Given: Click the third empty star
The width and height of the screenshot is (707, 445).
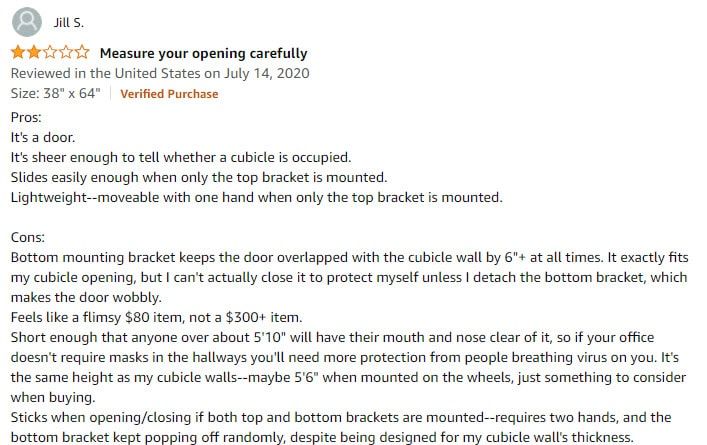Looking at the screenshot, I should pos(50,52).
